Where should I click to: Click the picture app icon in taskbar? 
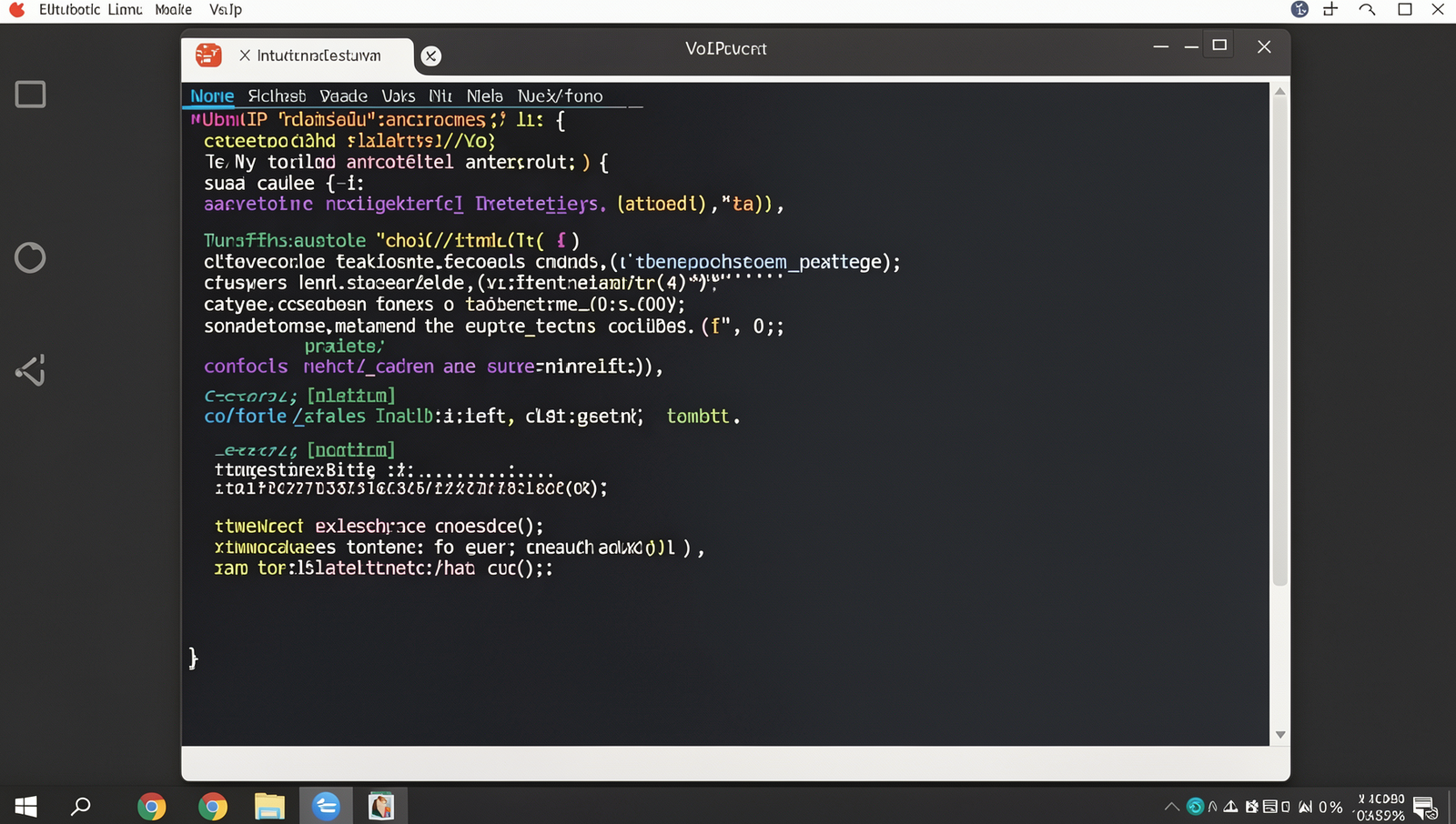[381, 806]
